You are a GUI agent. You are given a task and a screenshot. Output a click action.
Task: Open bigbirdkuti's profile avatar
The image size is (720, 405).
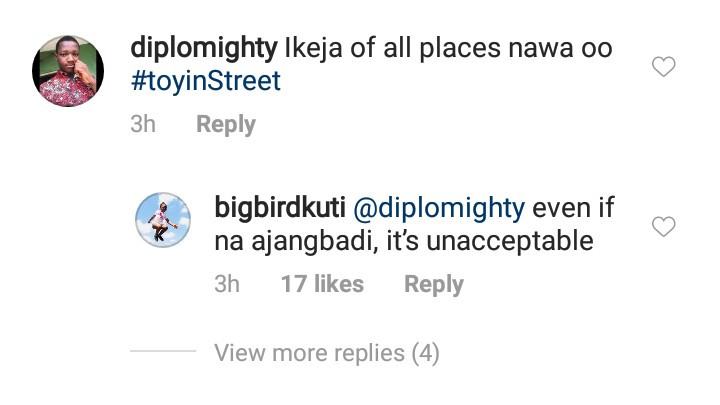(x=163, y=218)
